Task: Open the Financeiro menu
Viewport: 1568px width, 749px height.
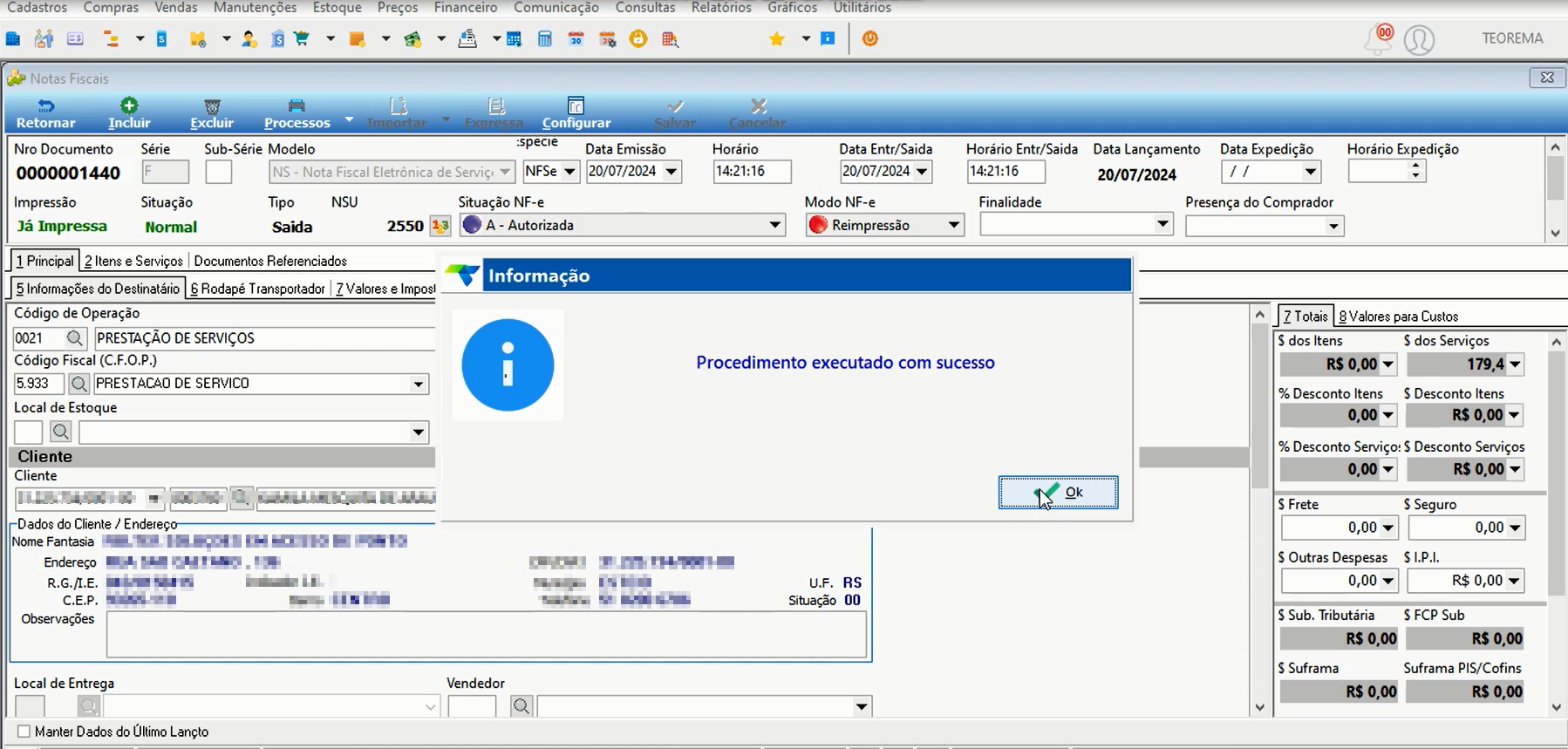Action: click(466, 8)
